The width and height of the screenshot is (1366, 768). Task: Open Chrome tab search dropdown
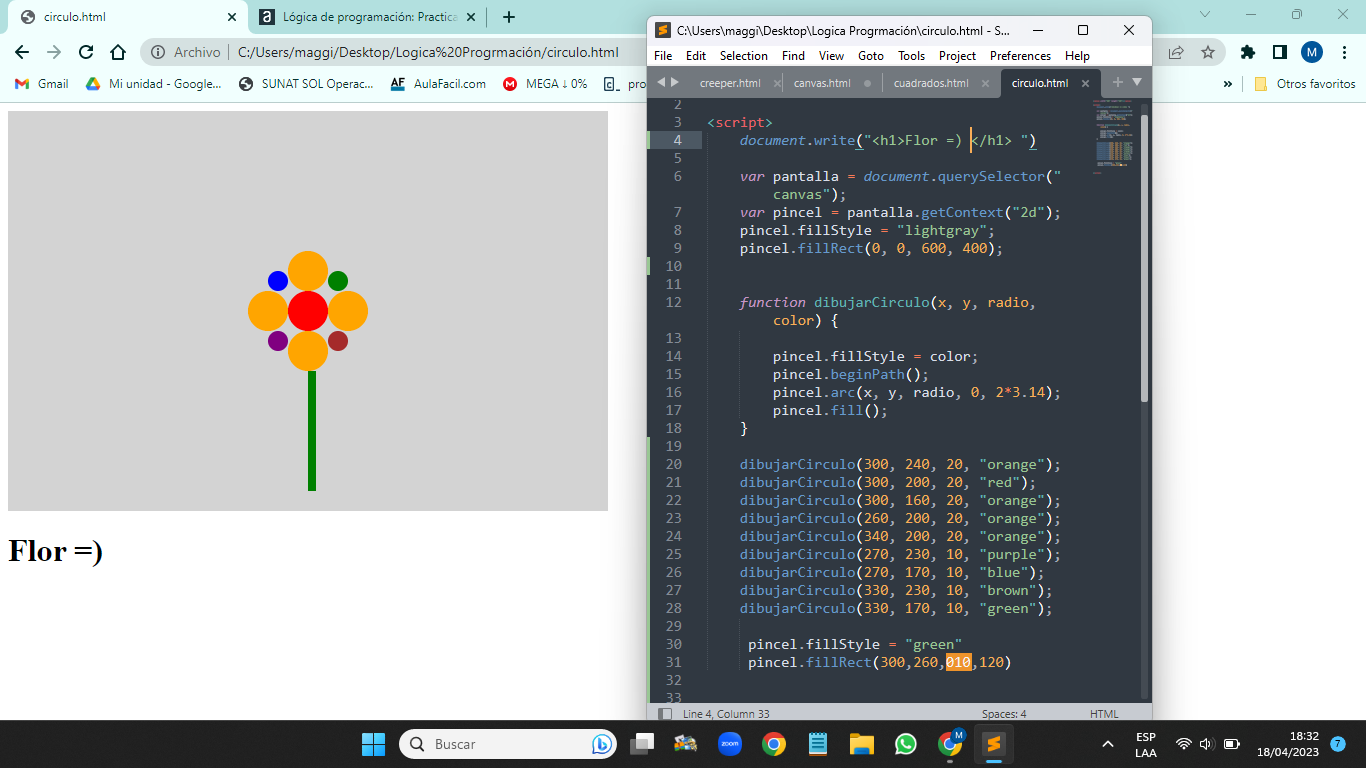pyautogui.click(x=1204, y=14)
